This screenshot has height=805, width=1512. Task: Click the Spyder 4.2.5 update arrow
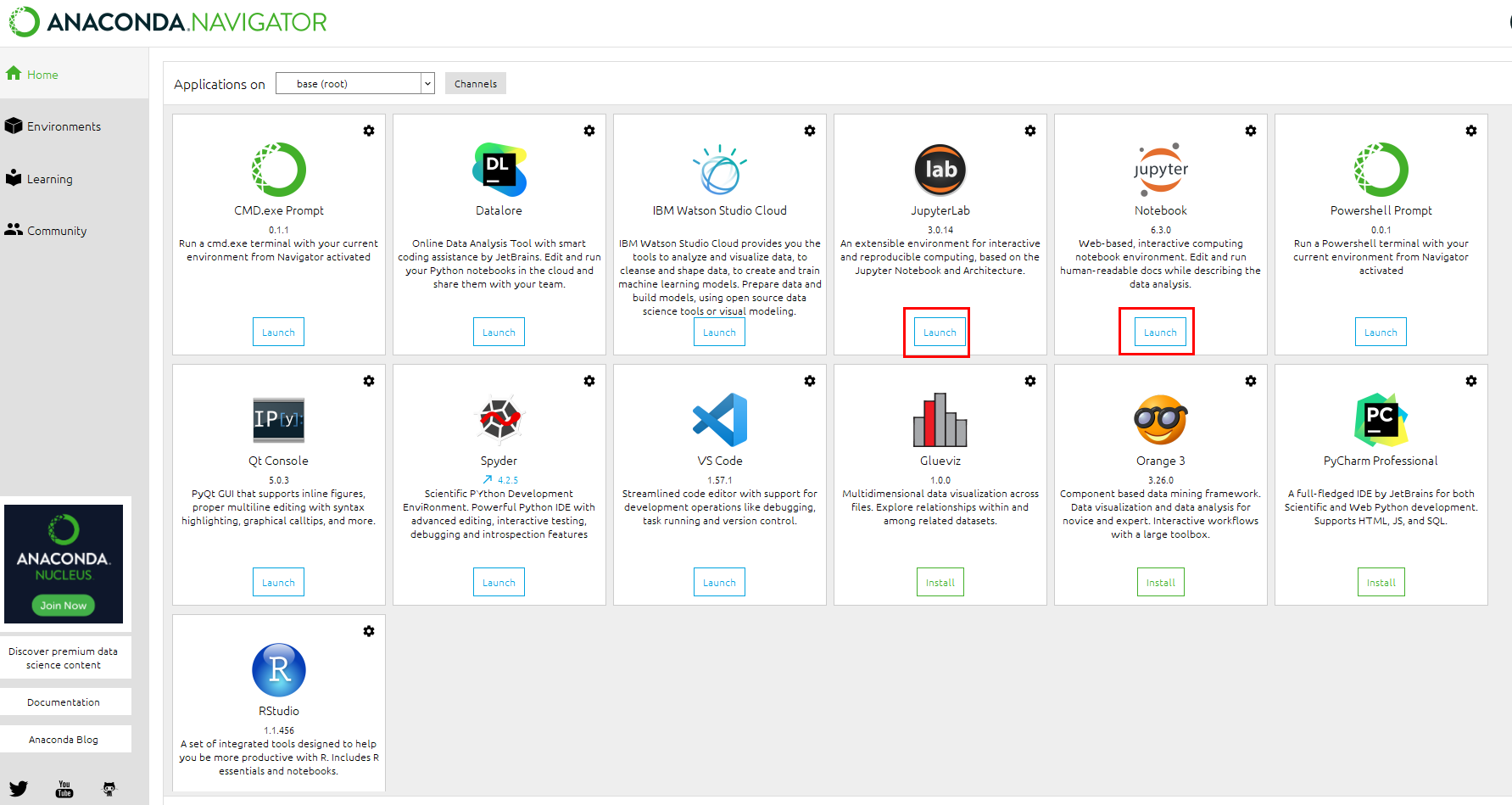click(488, 480)
